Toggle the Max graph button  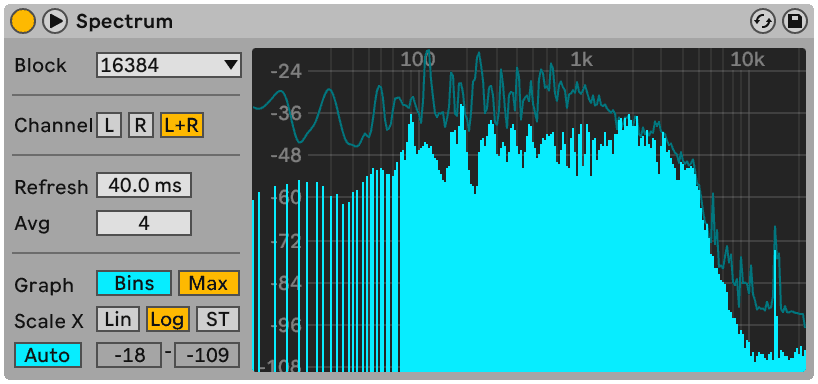tap(209, 283)
